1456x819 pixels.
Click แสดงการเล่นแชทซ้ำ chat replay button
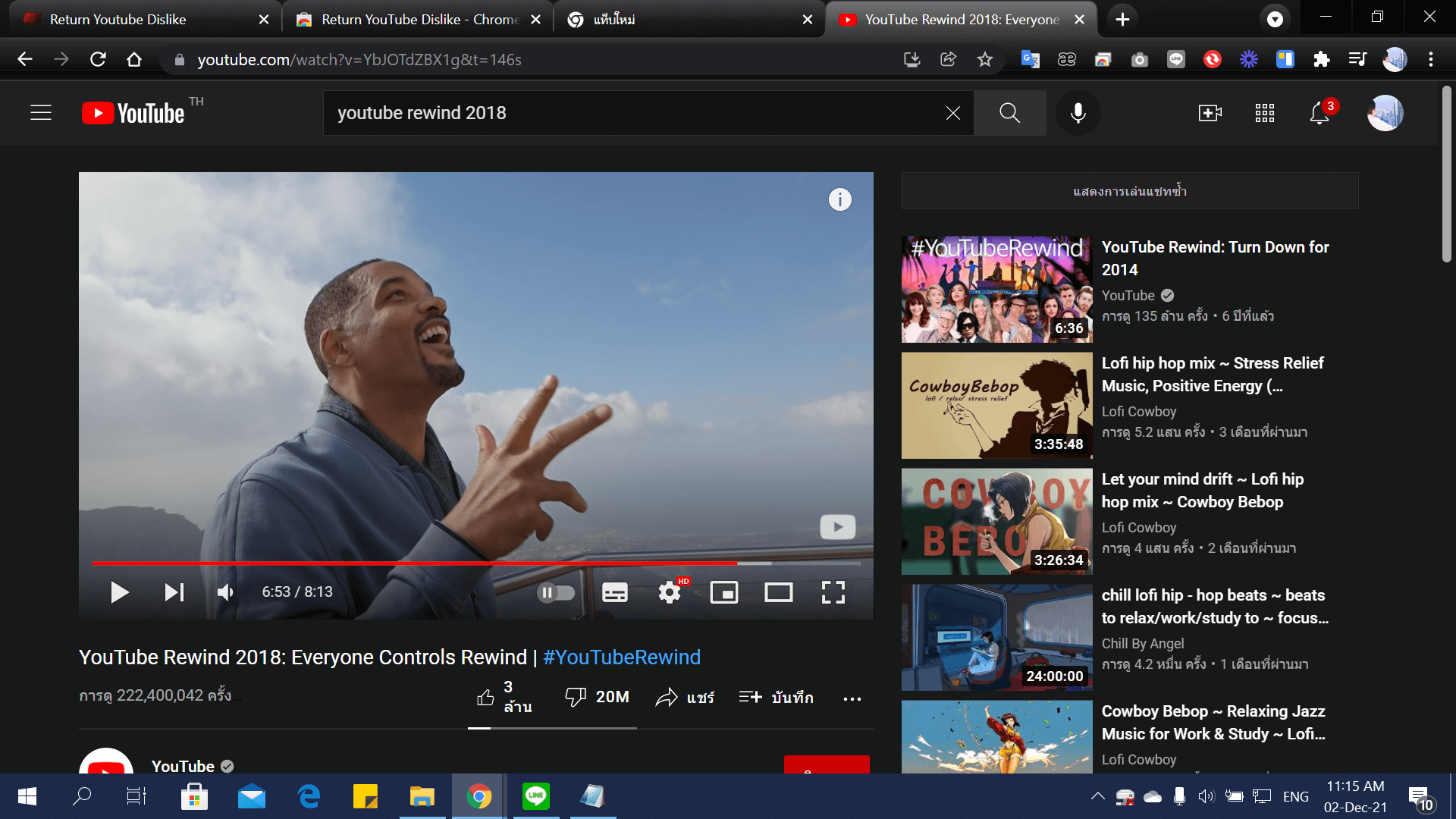(1130, 191)
